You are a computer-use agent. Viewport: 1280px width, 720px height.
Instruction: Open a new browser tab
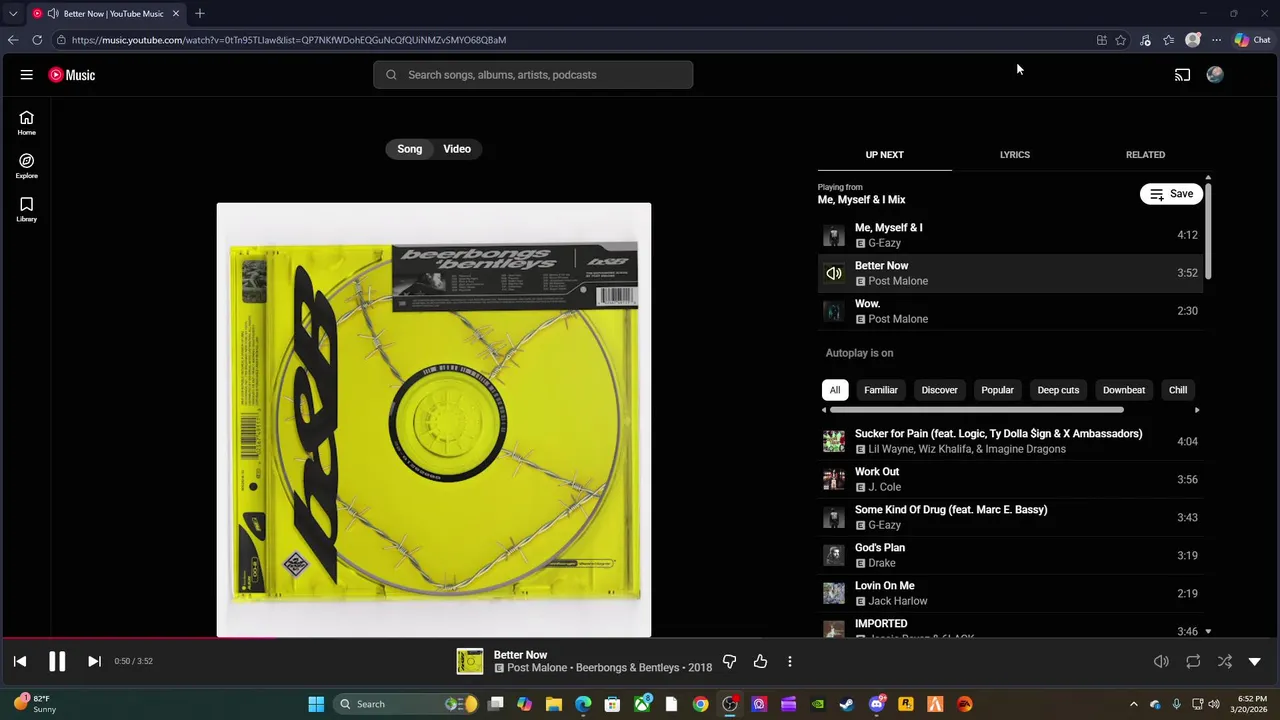click(200, 14)
